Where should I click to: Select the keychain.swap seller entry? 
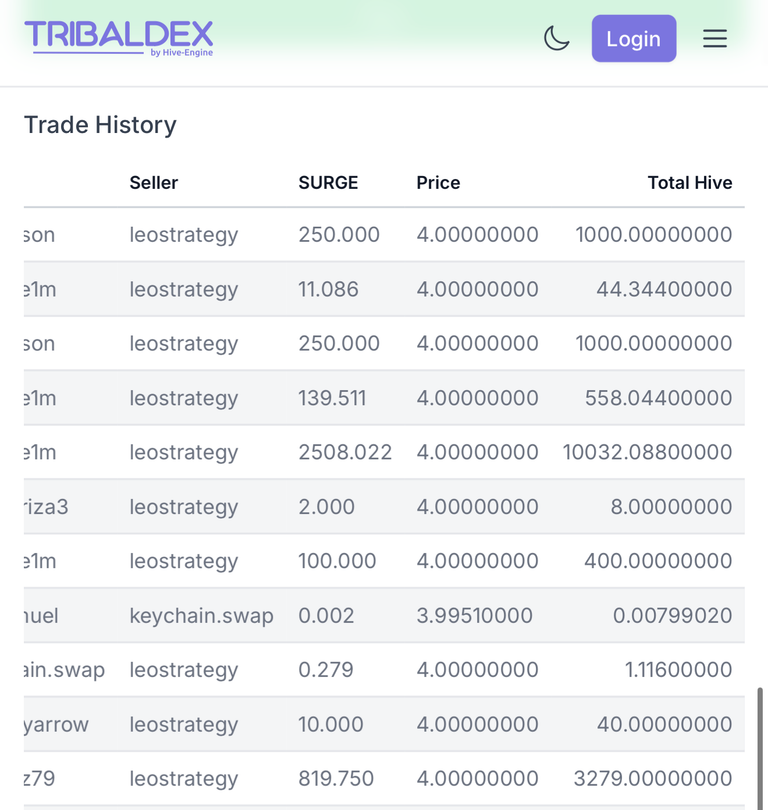click(x=201, y=616)
